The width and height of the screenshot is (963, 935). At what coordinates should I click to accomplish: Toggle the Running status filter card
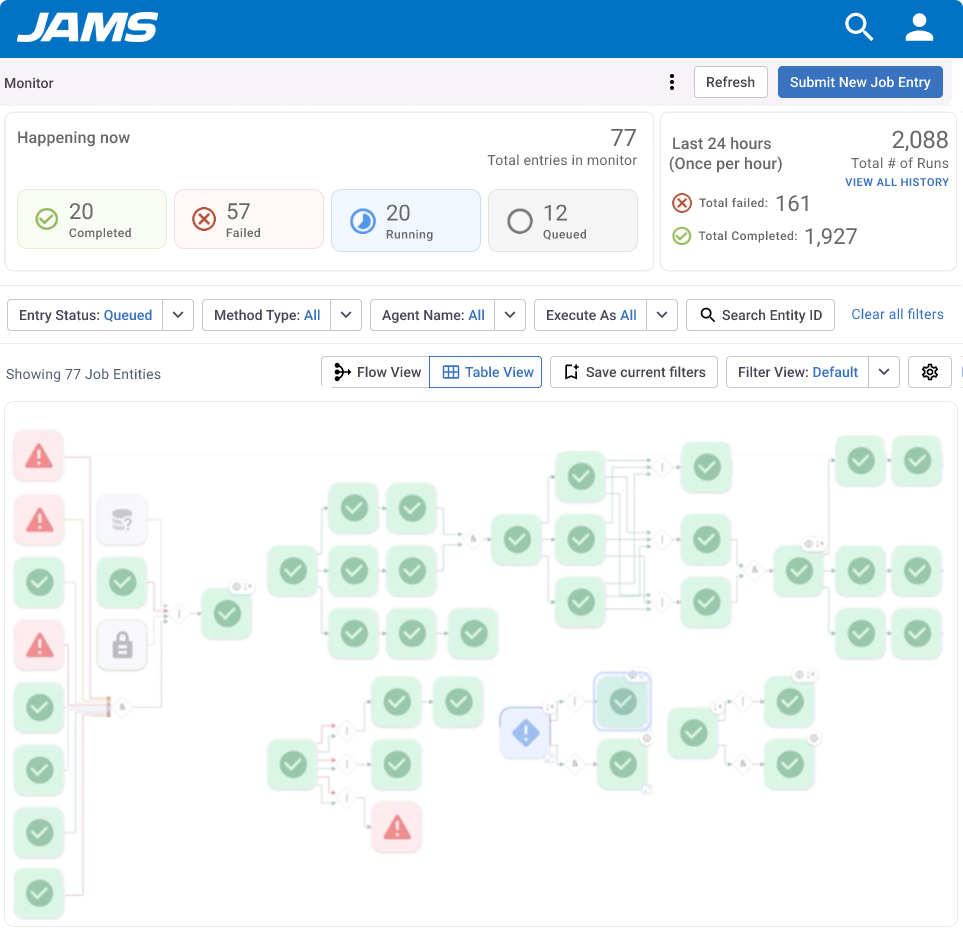(405, 219)
